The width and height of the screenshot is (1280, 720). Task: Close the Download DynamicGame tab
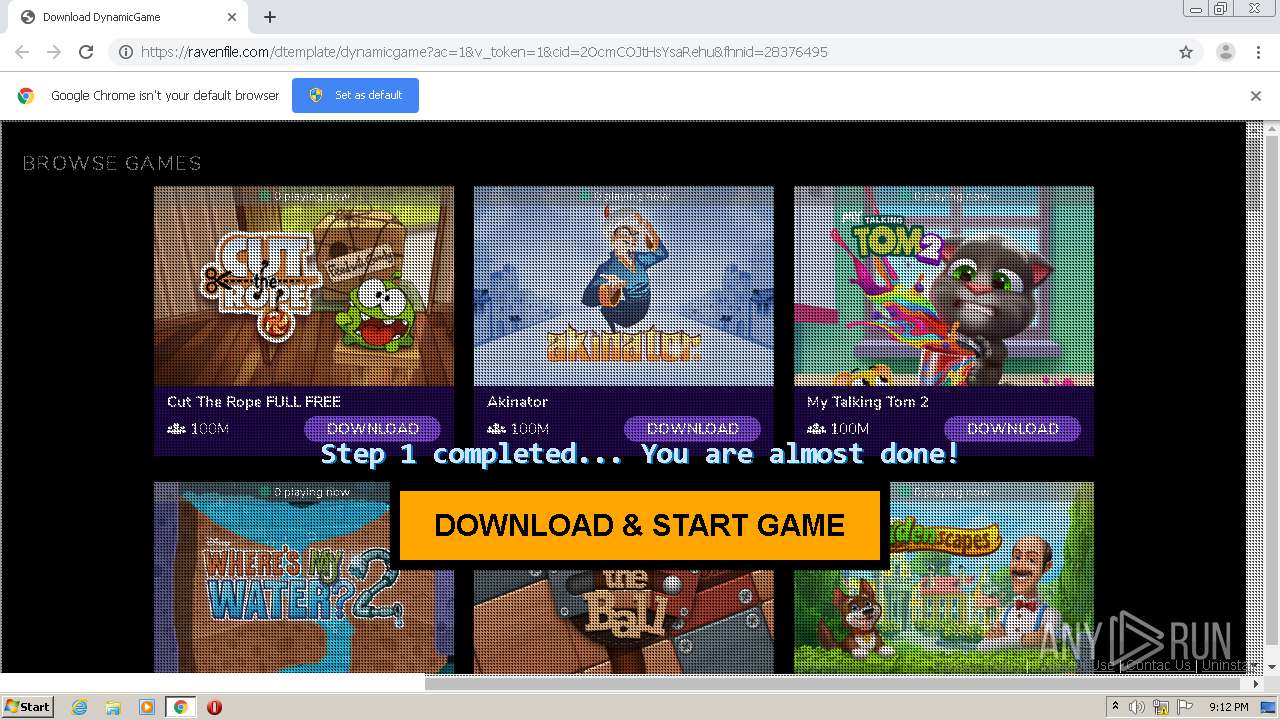pos(232,17)
